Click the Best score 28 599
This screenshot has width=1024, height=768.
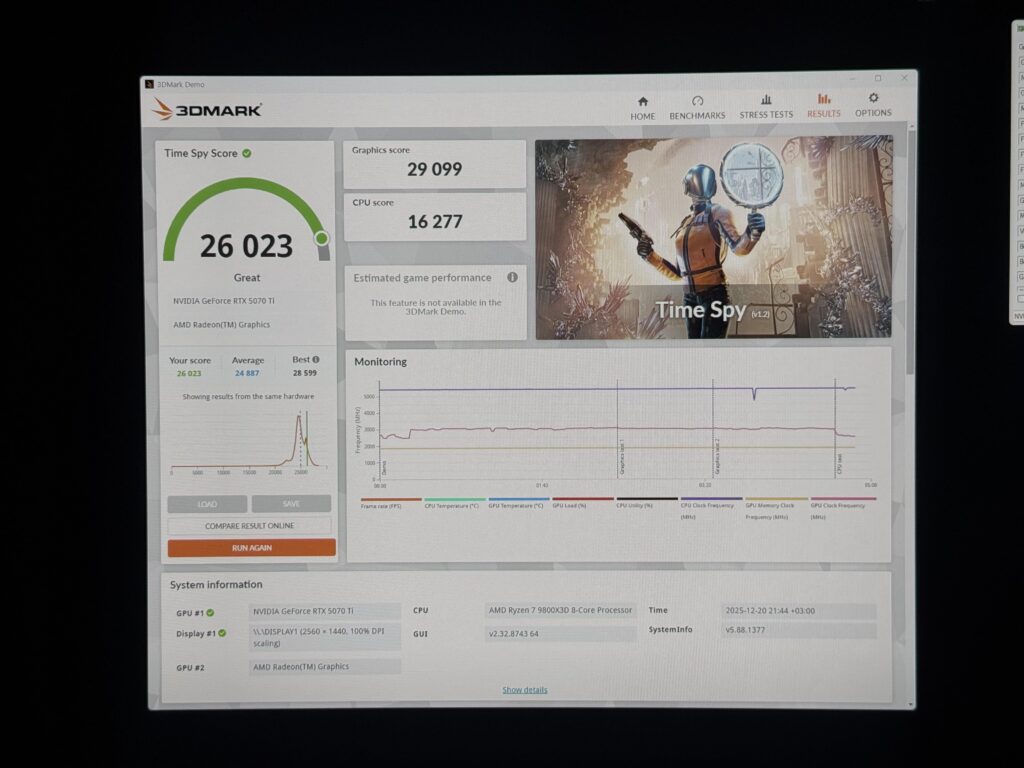pos(304,373)
